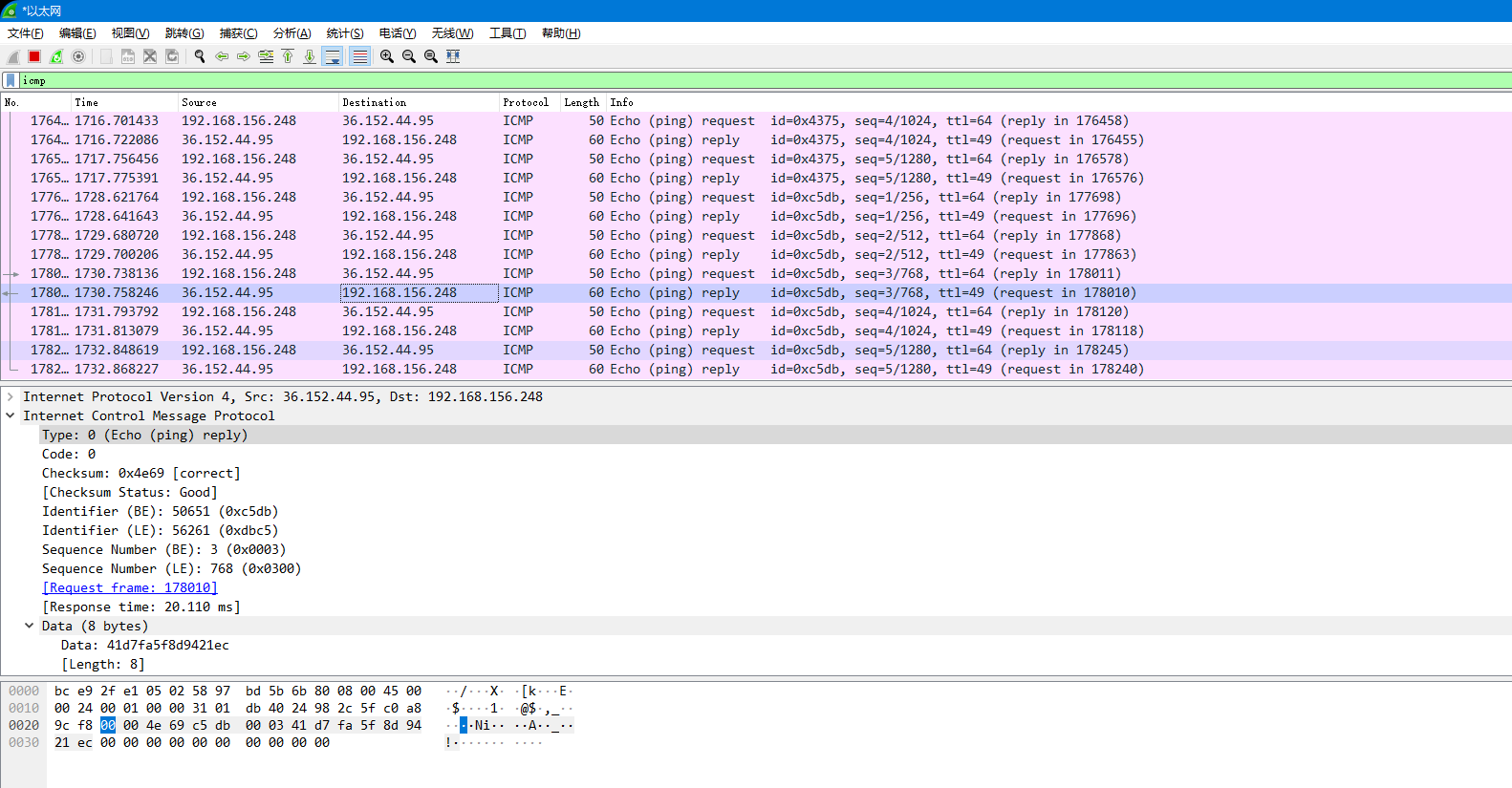The width and height of the screenshot is (1512, 788).
Task: Go to the first packet
Action: click(x=288, y=56)
